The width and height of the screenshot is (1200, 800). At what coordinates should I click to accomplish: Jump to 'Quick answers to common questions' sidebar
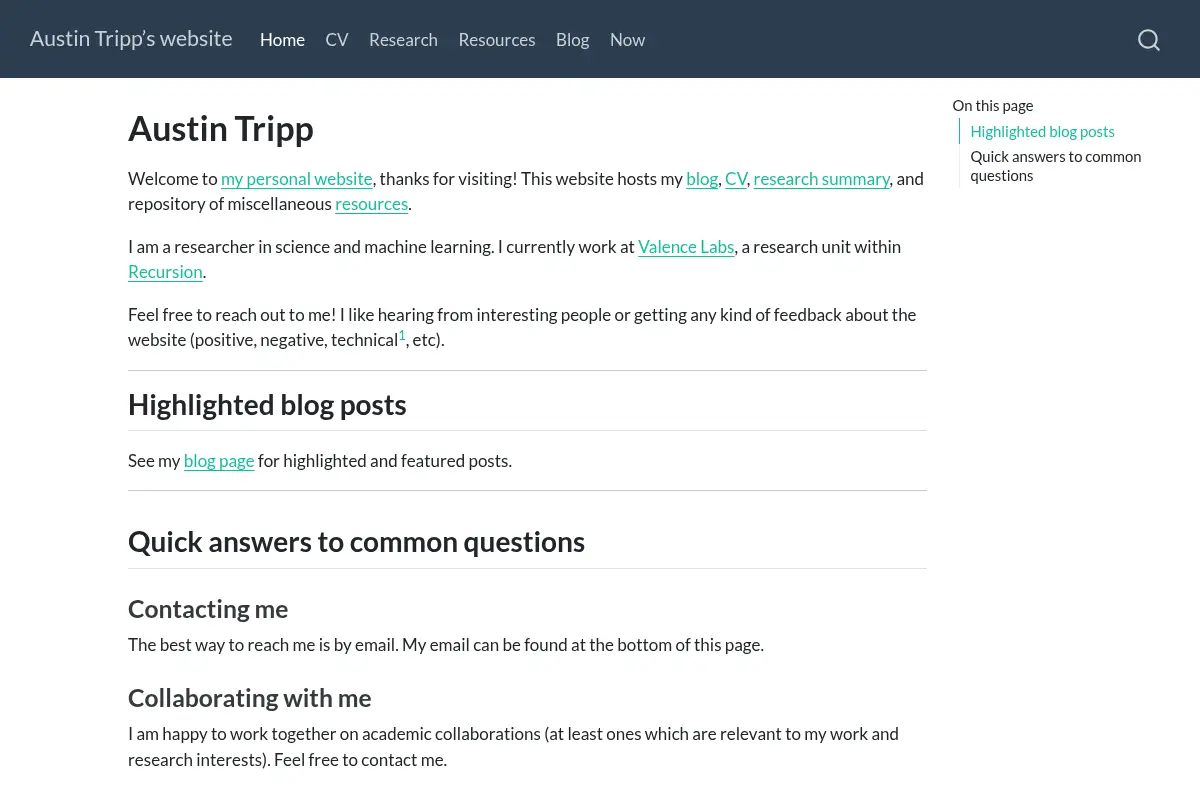coord(1056,166)
